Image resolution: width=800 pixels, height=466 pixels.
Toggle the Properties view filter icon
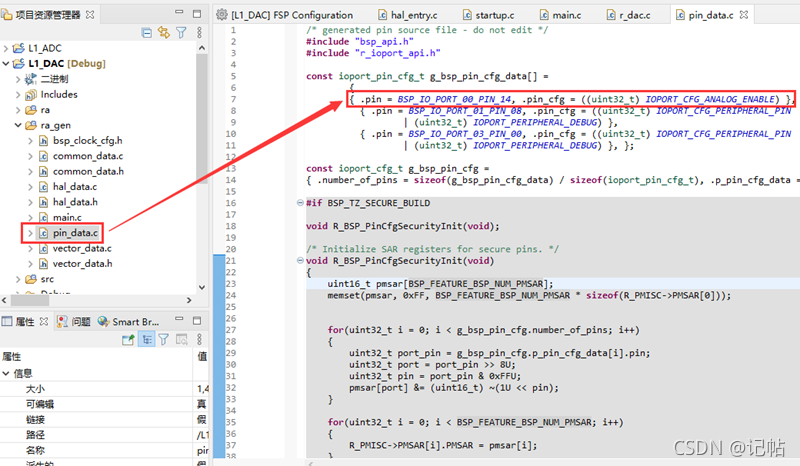click(x=163, y=340)
